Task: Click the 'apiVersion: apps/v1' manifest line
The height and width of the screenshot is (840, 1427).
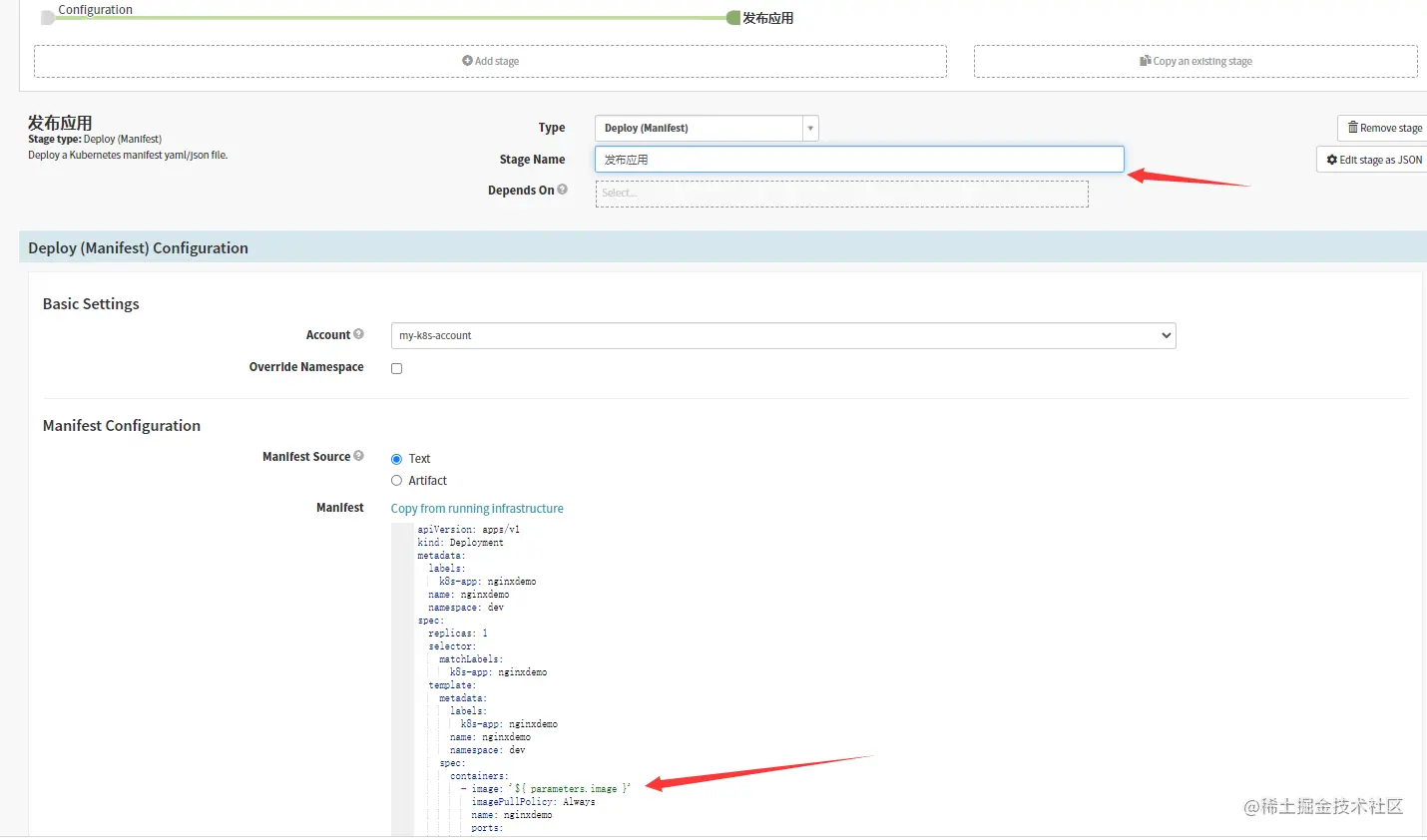Action: (x=468, y=530)
